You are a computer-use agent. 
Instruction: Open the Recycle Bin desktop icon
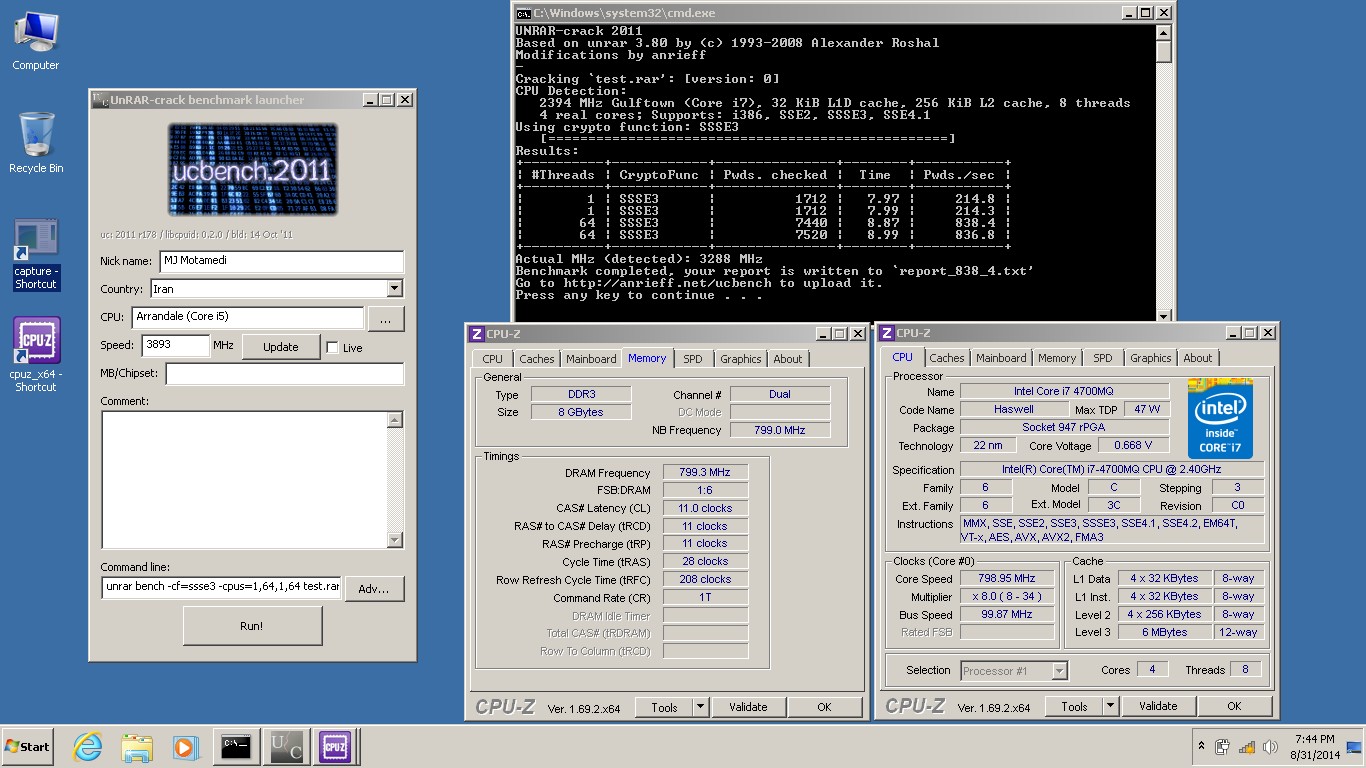coord(36,143)
